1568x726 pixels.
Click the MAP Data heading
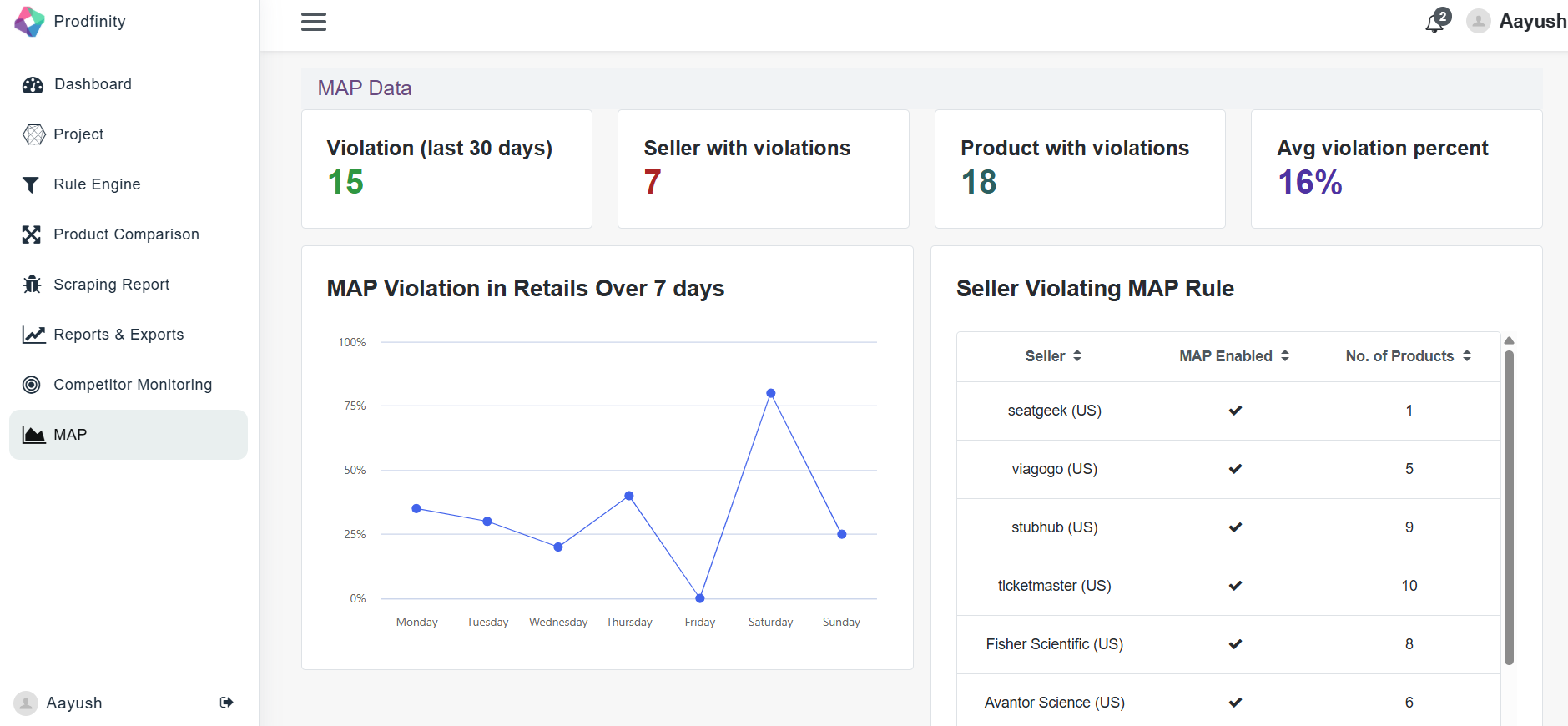(x=365, y=88)
